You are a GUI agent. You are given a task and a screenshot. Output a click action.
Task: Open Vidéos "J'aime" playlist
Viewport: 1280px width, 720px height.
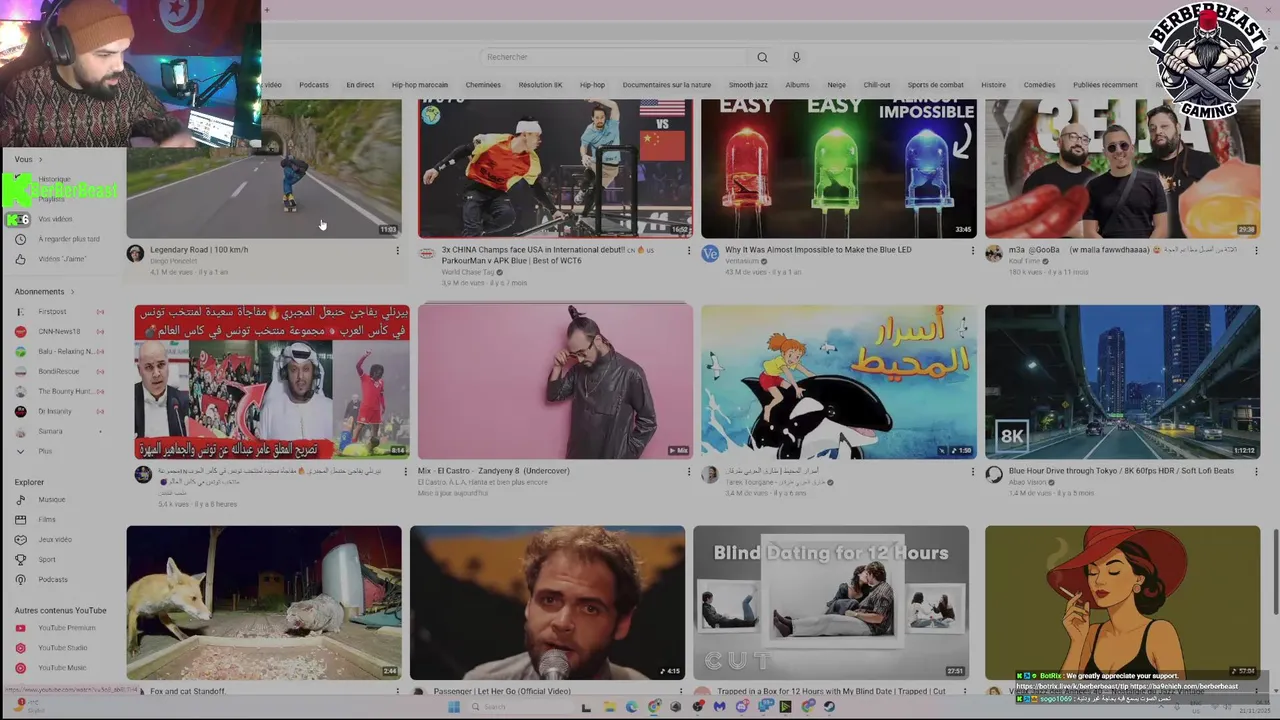[62, 259]
